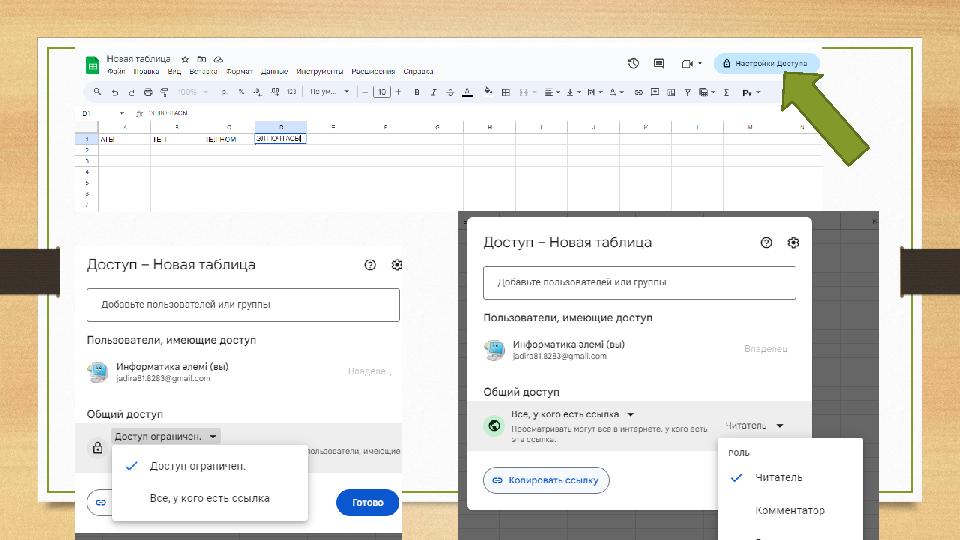
Task: Click the cloud save status icon
Action: [x=218, y=59]
